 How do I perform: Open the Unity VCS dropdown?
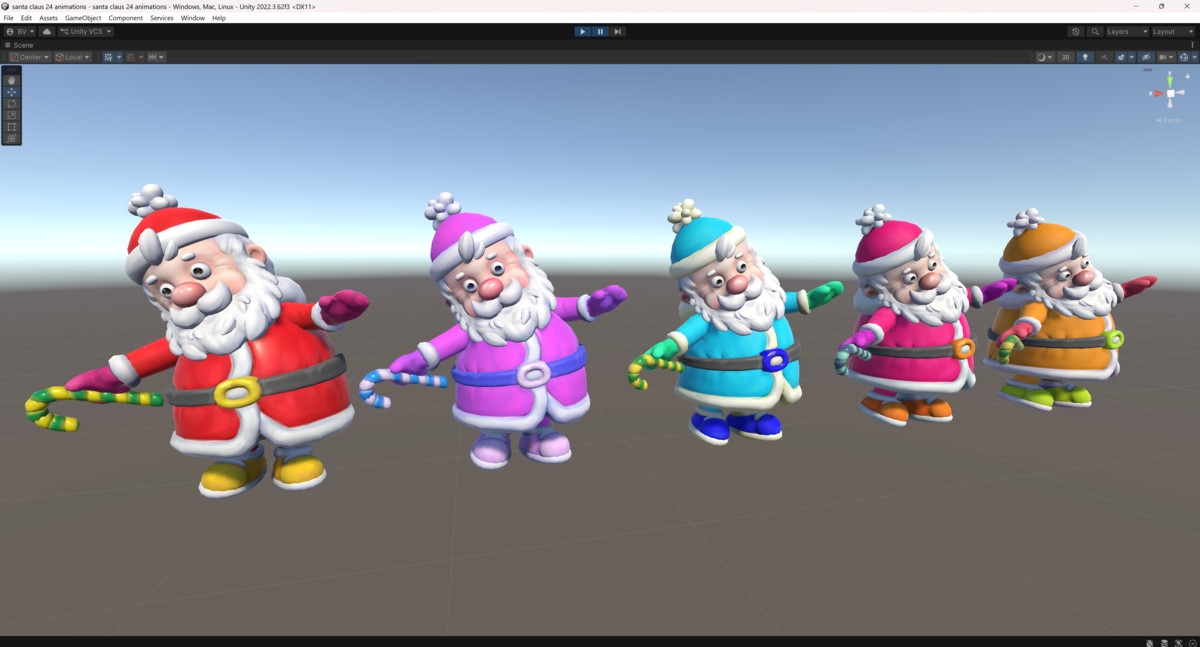coord(85,31)
